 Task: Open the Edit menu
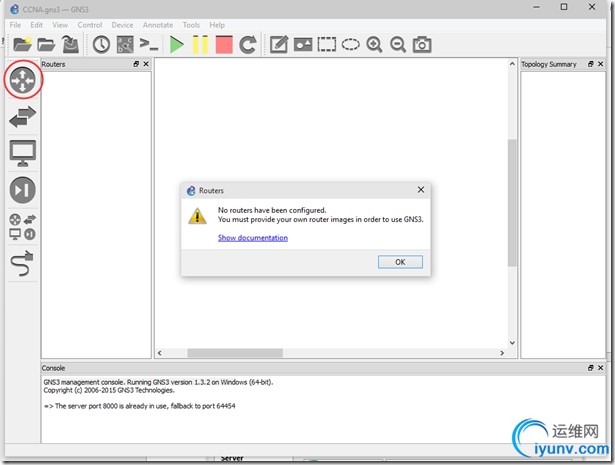pos(36,25)
